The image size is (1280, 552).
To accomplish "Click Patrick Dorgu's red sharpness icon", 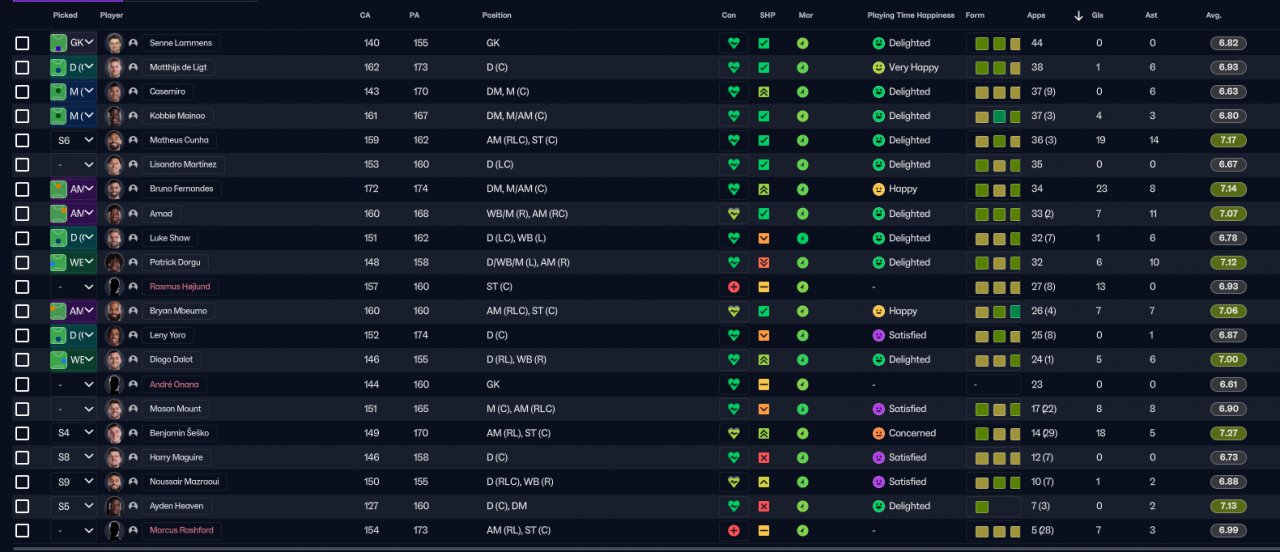I will coord(764,262).
